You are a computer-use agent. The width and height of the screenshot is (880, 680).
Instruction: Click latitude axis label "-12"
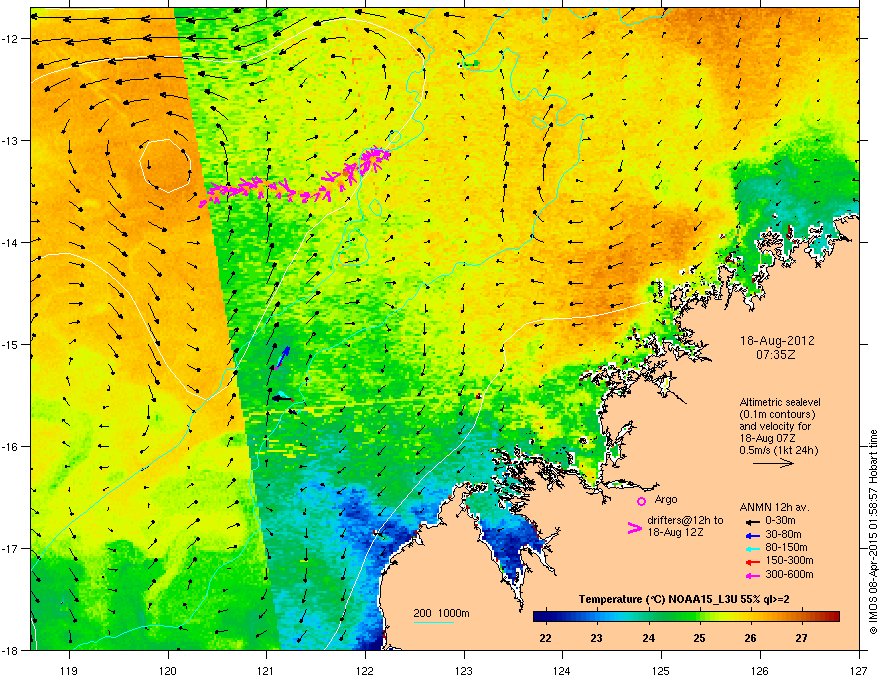[x=11, y=38]
